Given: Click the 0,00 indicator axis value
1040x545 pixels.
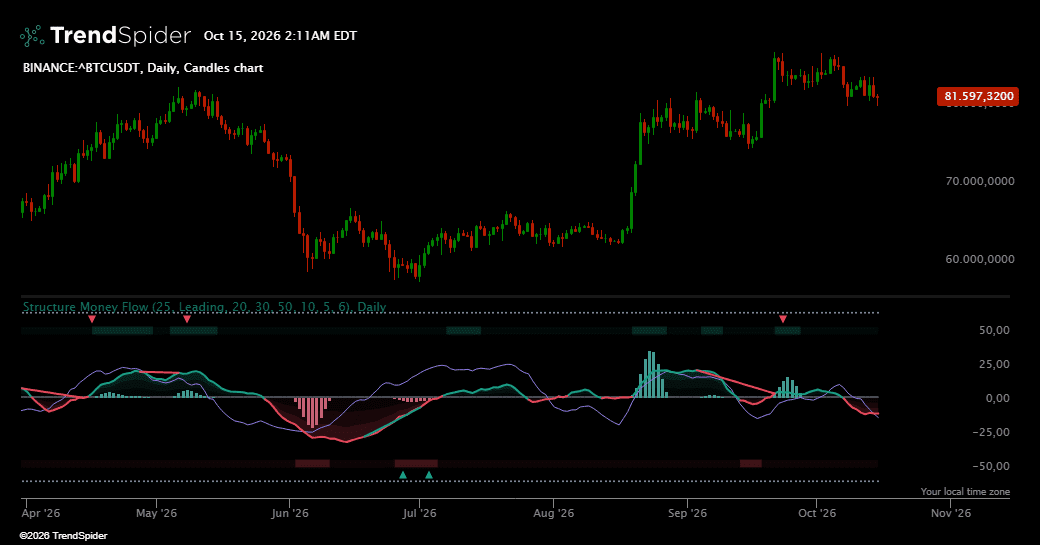Looking at the screenshot, I should point(998,398).
